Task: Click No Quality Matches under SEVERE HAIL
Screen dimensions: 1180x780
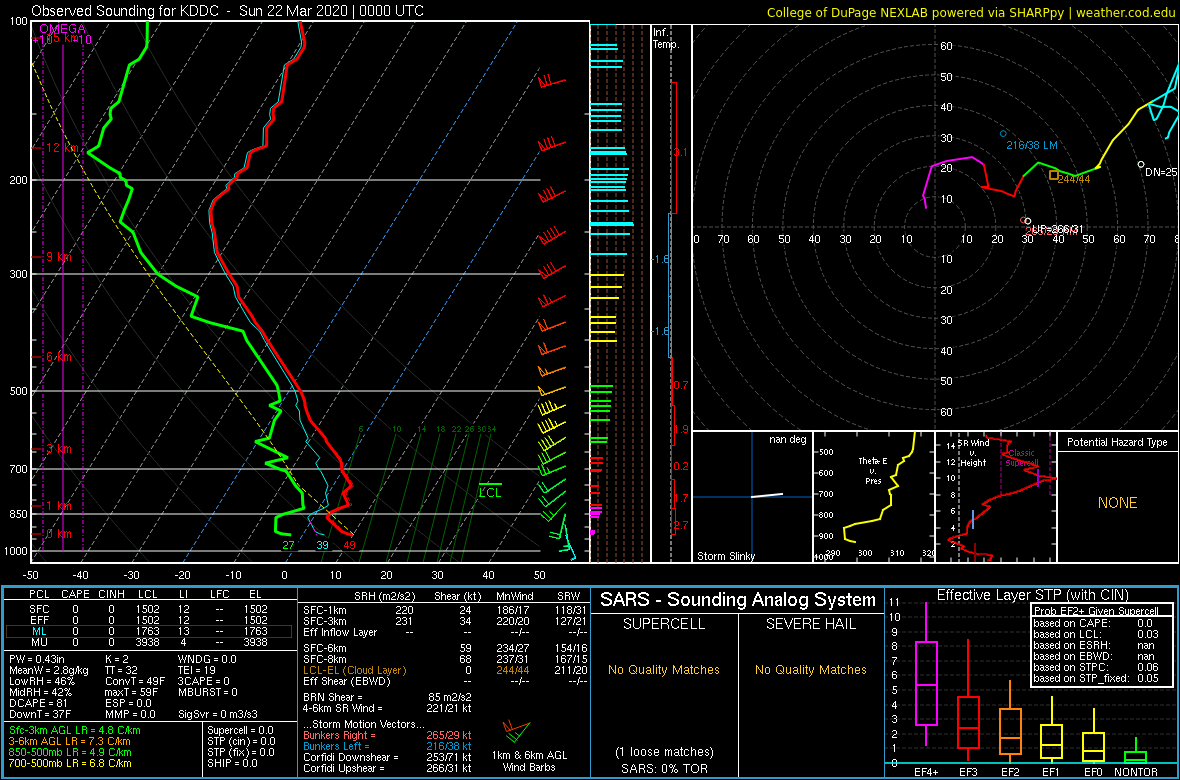Action: [811, 669]
